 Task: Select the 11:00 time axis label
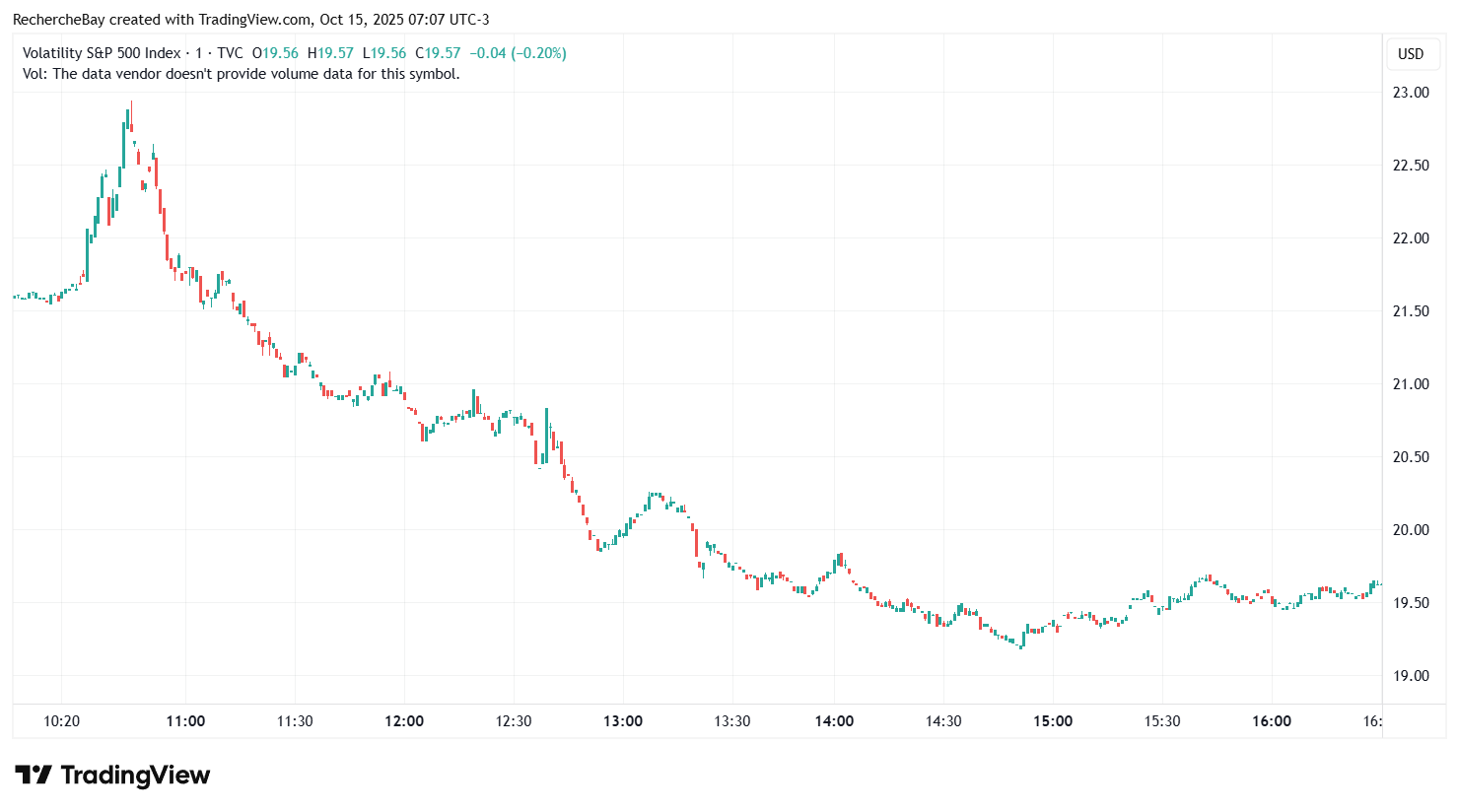(x=185, y=721)
